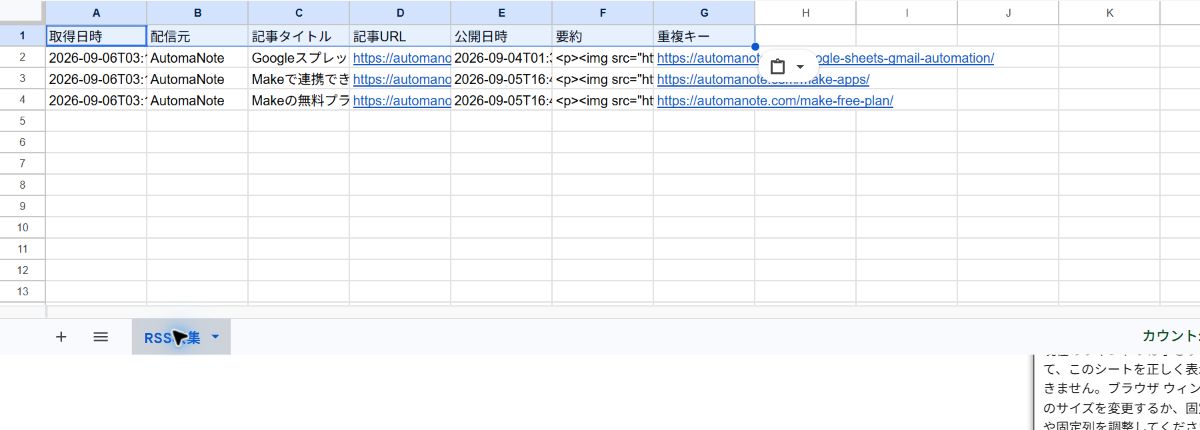The height and width of the screenshot is (430, 1200).
Task: Expand the paste options dropdown arrow
Action: (x=800, y=67)
